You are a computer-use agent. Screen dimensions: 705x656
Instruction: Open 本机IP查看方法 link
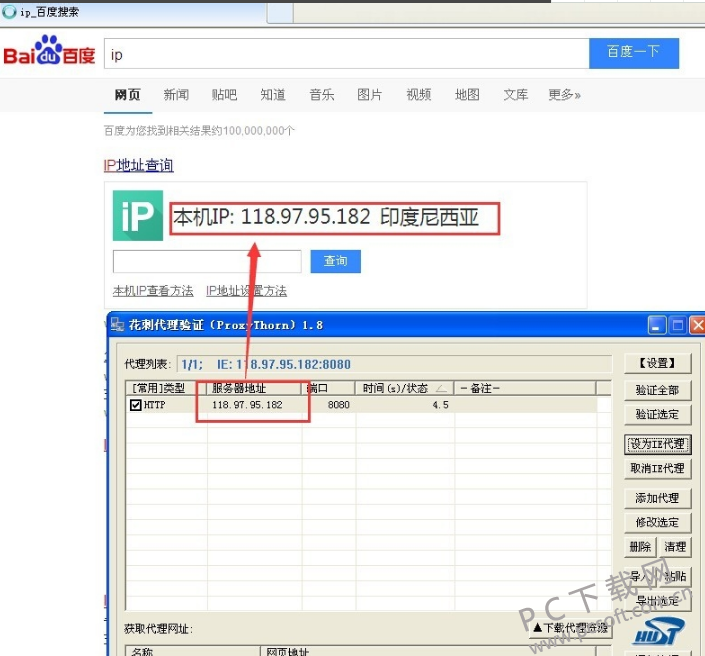pyautogui.click(x=153, y=291)
